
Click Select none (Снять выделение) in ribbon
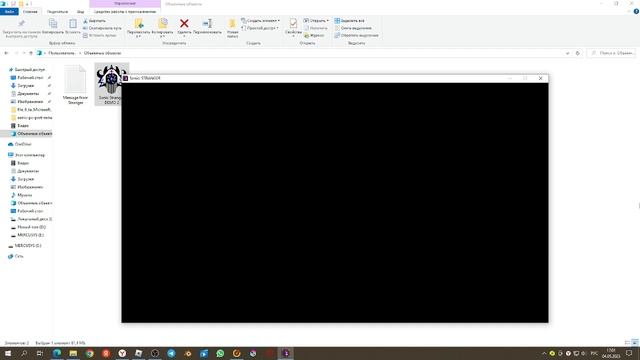pyautogui.click(x=353, y=28)
